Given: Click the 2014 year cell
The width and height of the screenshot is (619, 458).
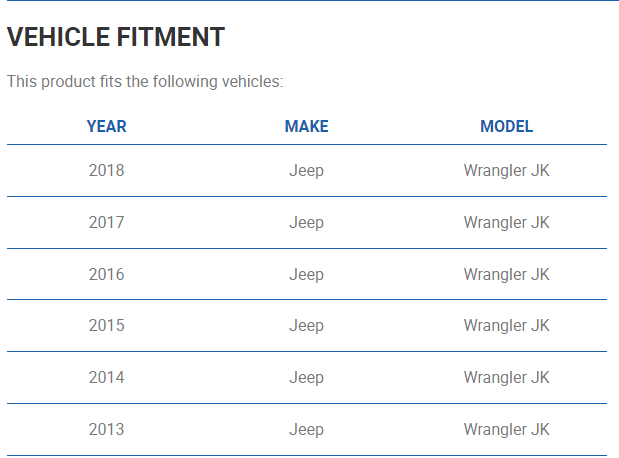Looking at the screenshot, I should pyautogui.click(x=107, y=378).
